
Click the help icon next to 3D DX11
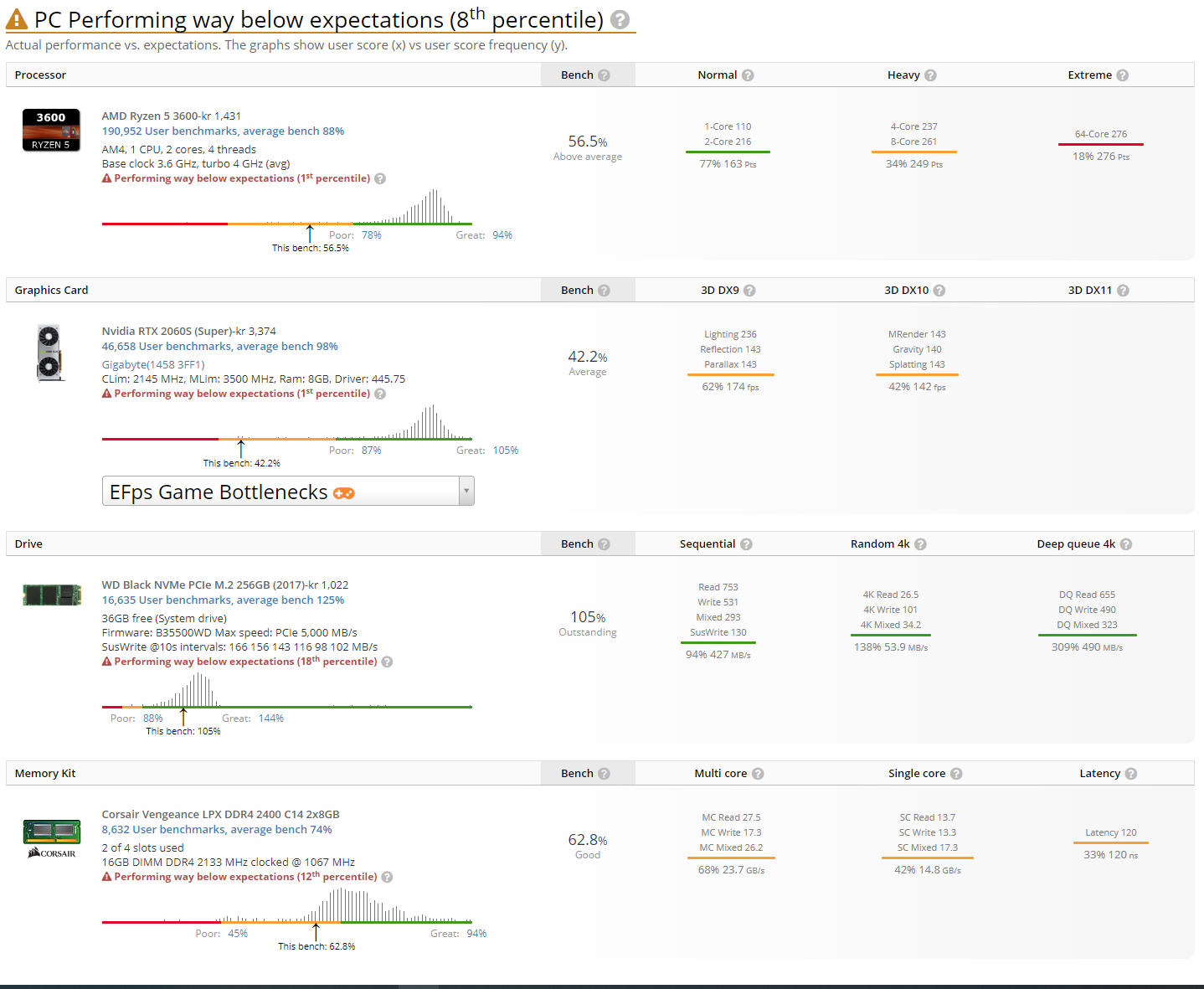point(1123,291)
